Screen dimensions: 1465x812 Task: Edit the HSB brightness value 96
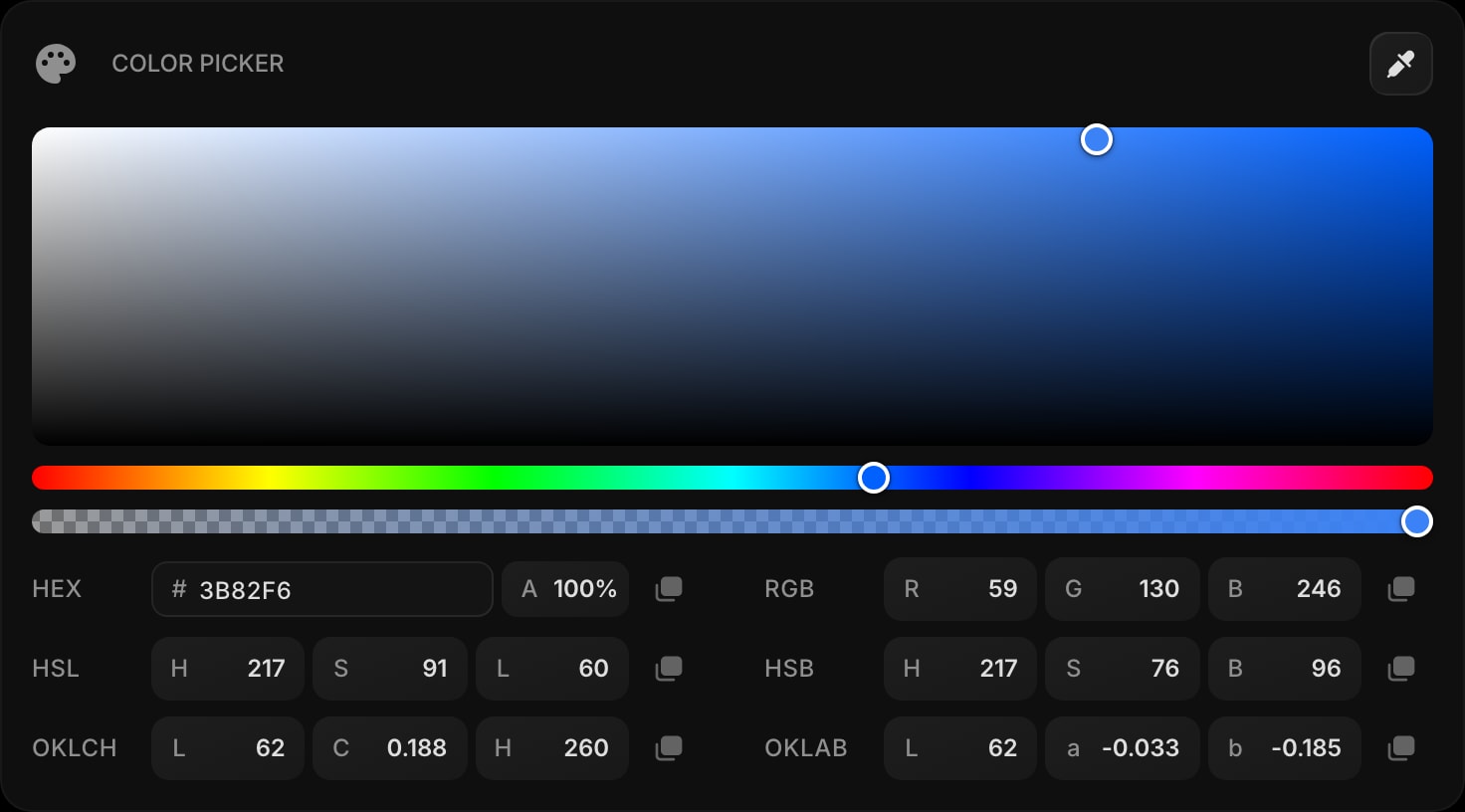[1285, 669]
